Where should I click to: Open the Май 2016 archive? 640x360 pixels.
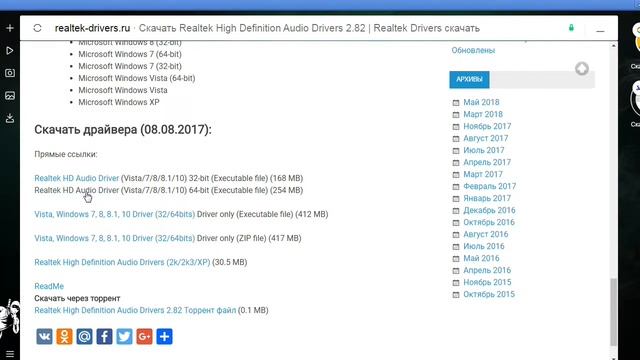[x=481, y=258]
